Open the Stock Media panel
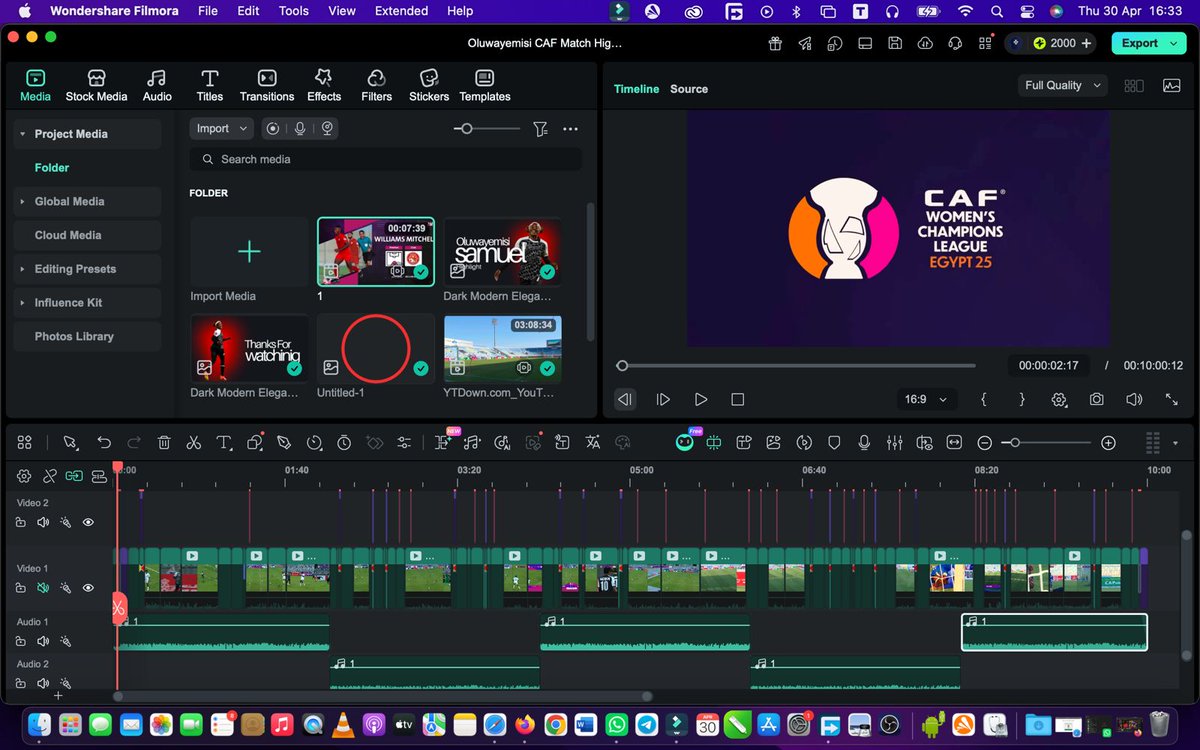This screenshot has width=1200, height=750. point(96,86)
